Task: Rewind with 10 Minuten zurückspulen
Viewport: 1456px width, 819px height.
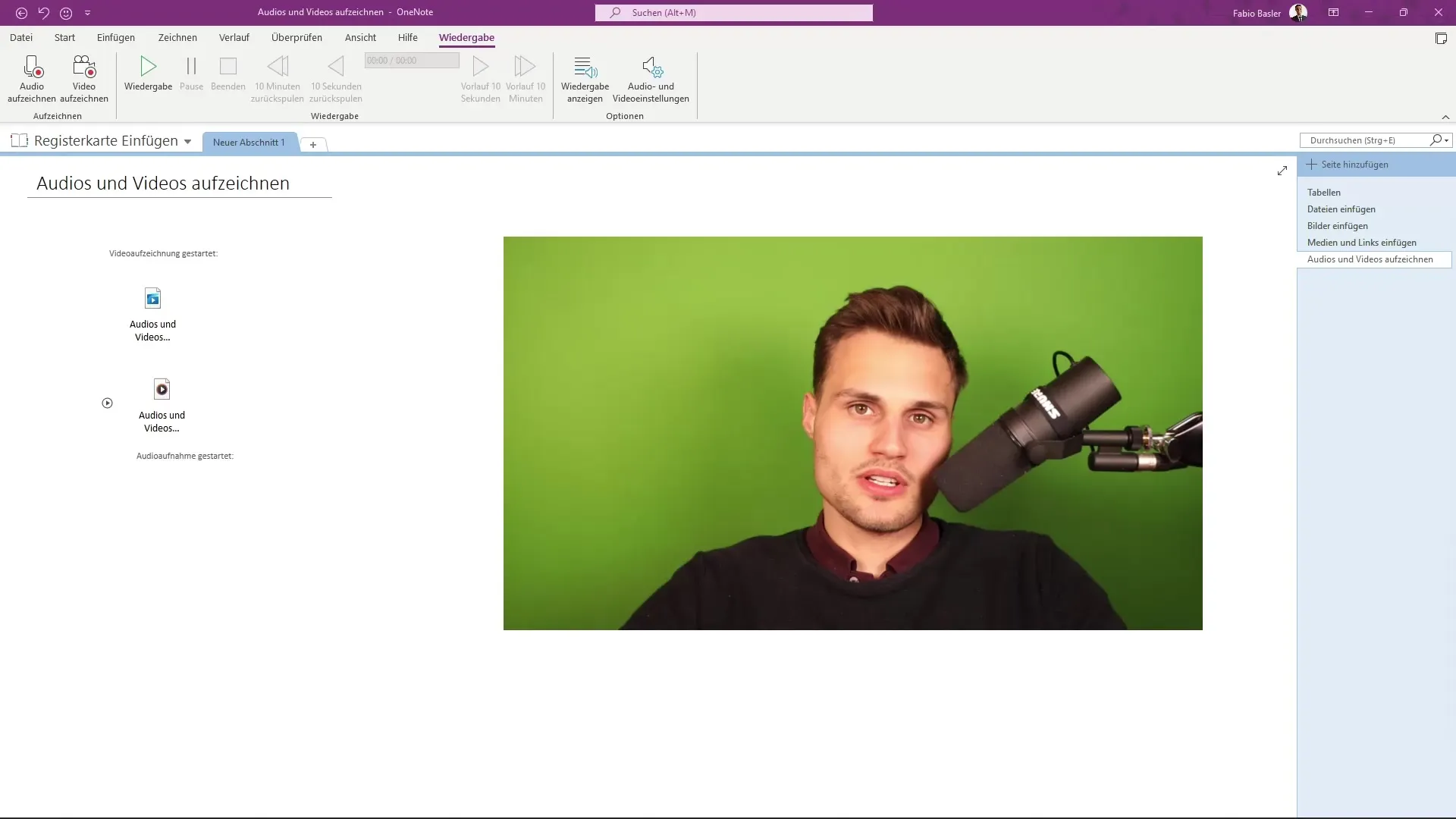Action: [x=278, y=79]
